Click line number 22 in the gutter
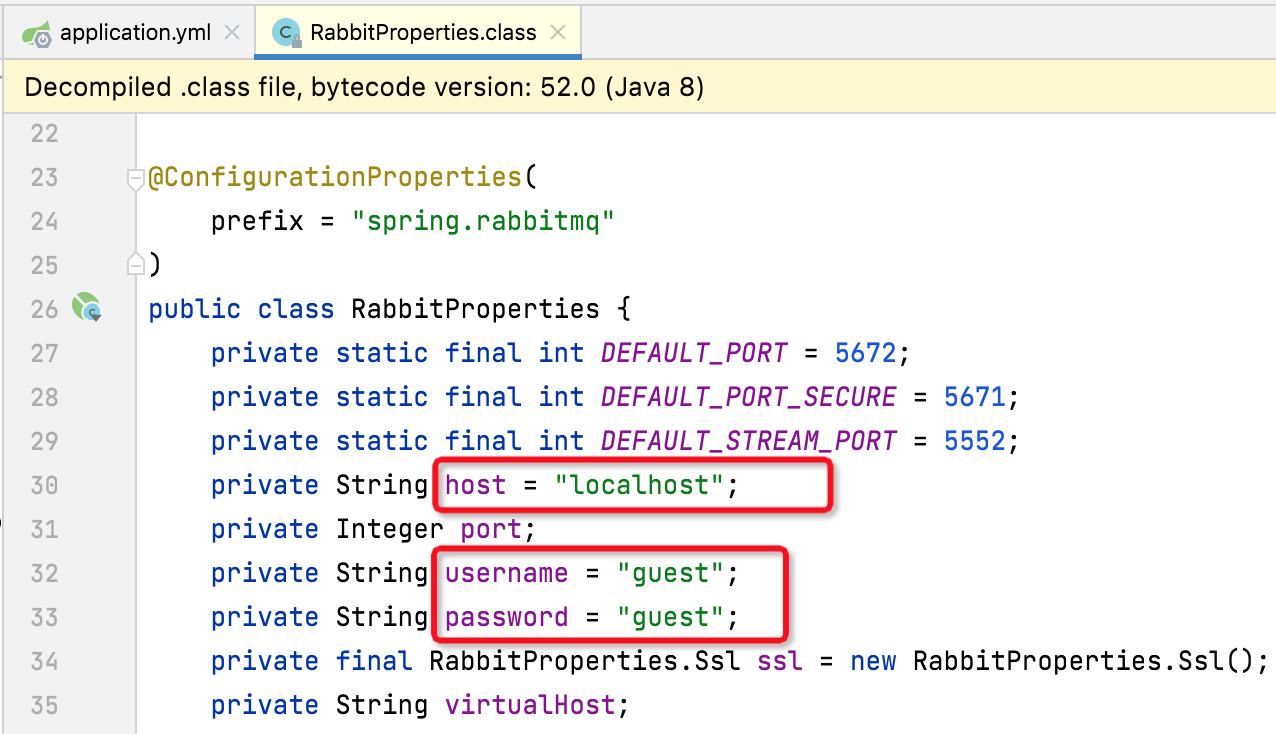The width and height of the screenshot is (1276, 734). point(44,133)
